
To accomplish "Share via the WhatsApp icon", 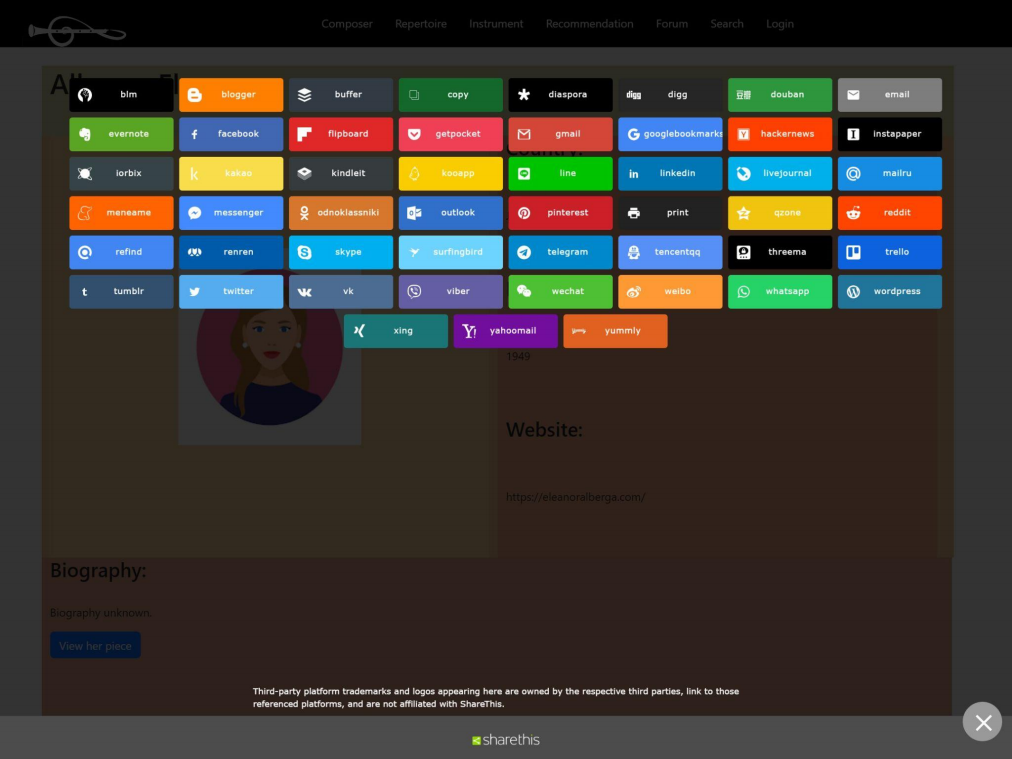I will pyautogui.click(x=780, y=291).
